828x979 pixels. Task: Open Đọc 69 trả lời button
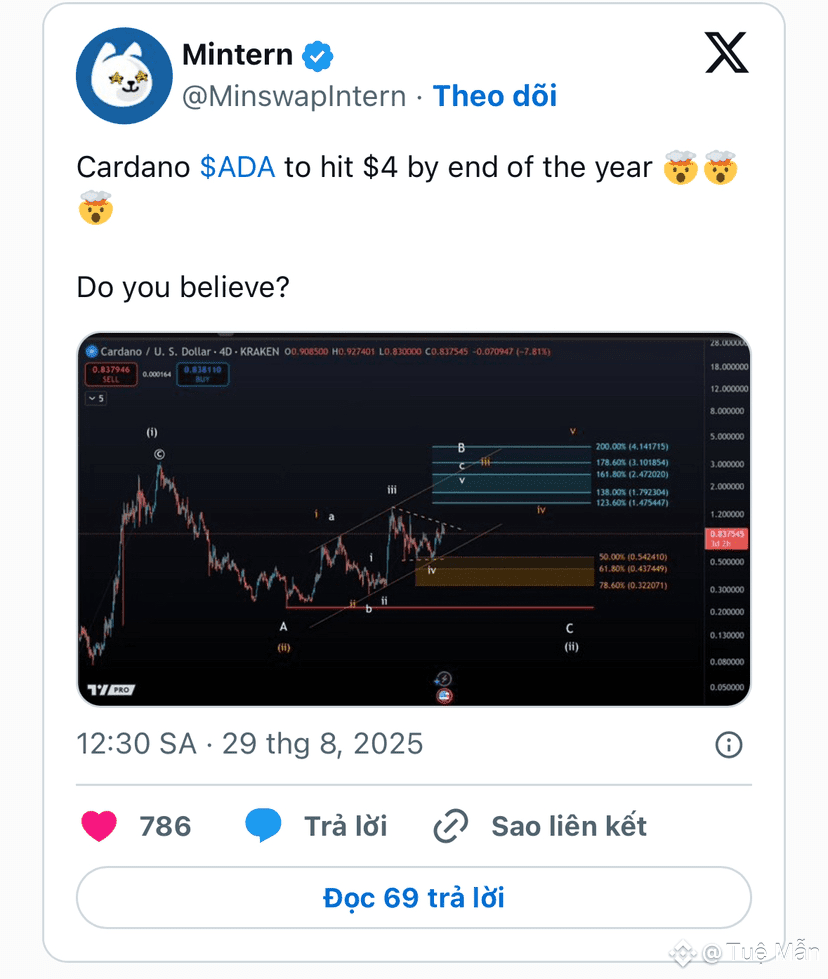[413, 897]
